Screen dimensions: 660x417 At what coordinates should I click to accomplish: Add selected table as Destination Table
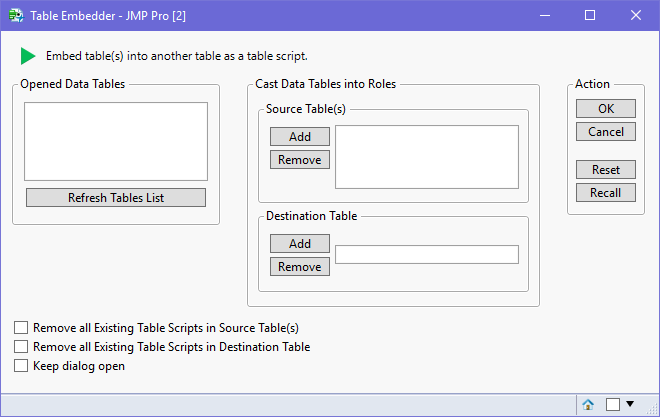point(300,244)
